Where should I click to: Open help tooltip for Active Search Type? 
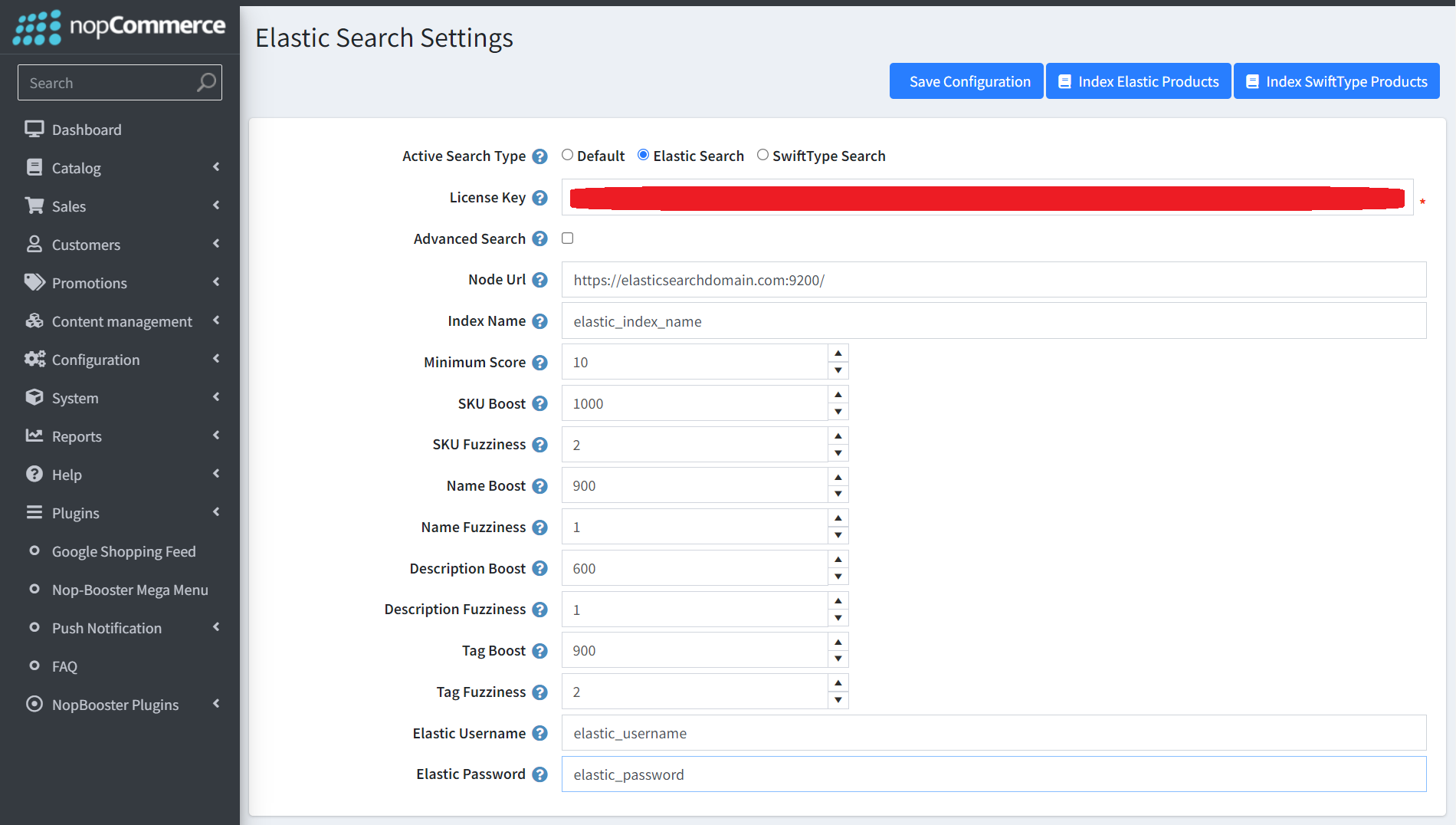point(539,156)
